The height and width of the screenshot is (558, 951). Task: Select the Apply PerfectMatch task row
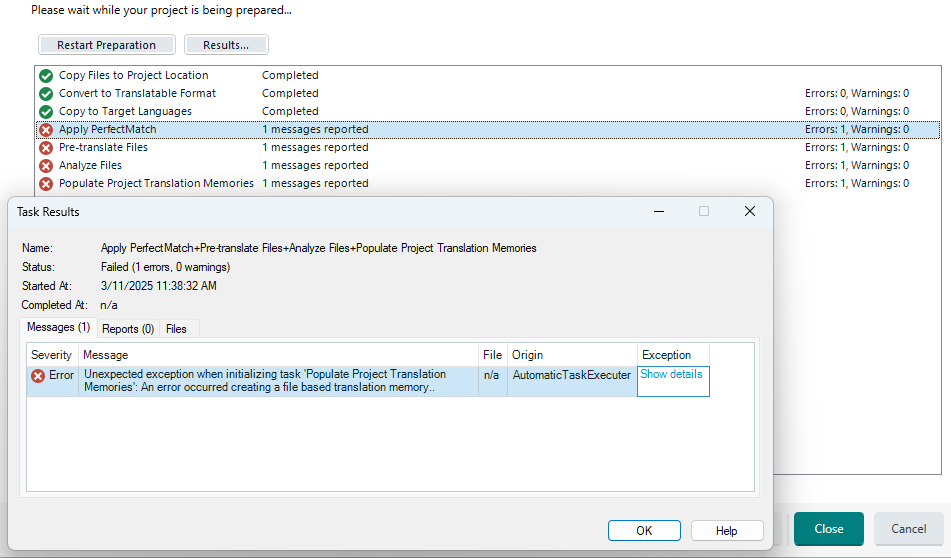(488, 129)
